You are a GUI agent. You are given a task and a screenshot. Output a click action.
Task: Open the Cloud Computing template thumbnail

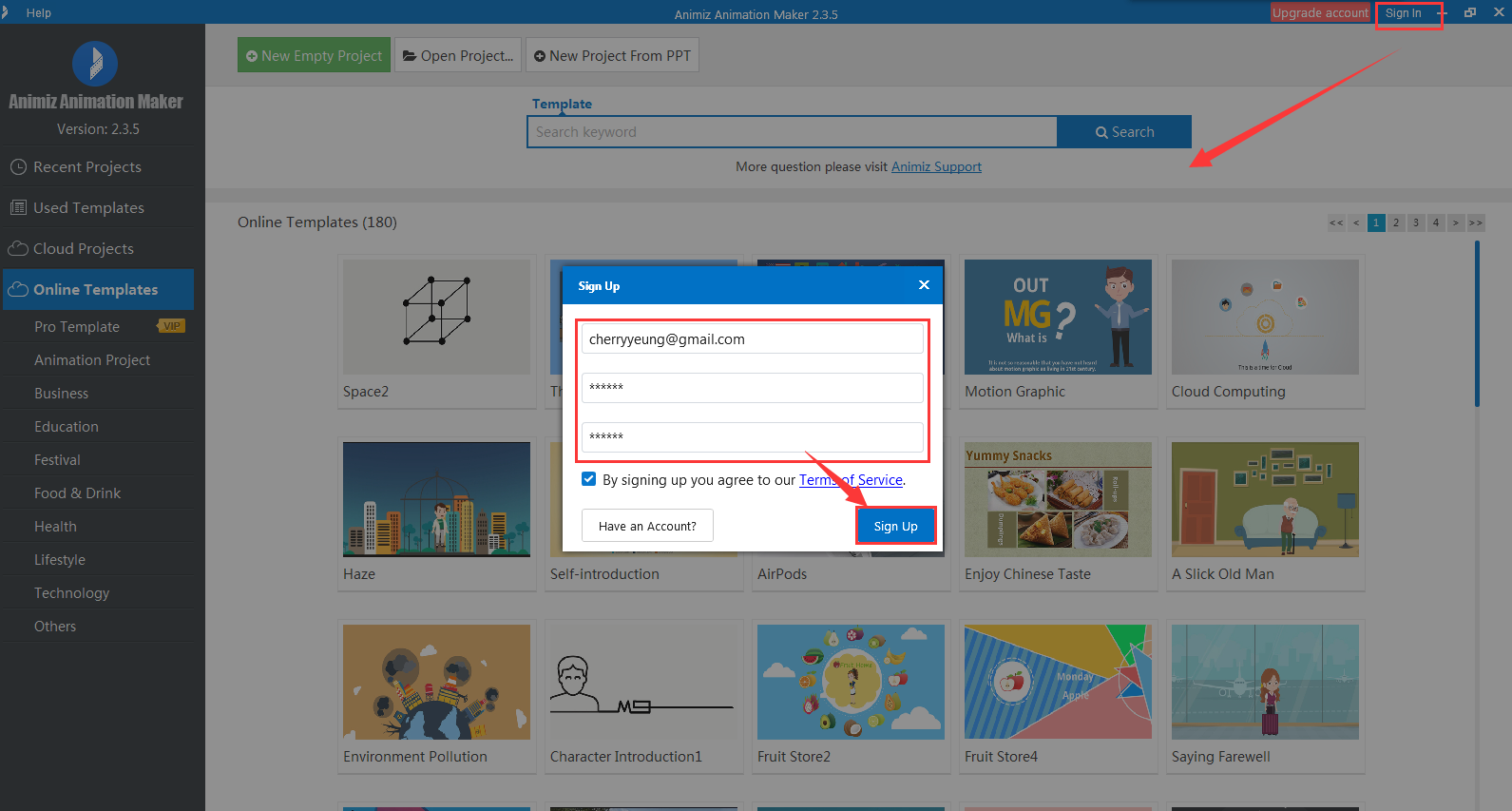coord(1265,317)
